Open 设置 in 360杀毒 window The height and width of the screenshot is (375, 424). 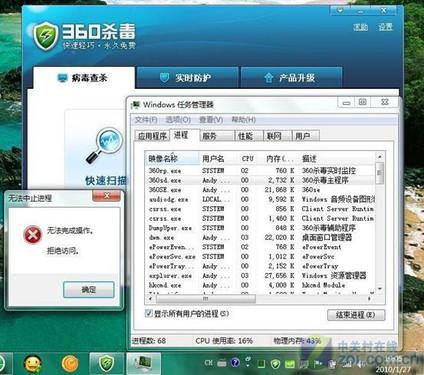385,27
